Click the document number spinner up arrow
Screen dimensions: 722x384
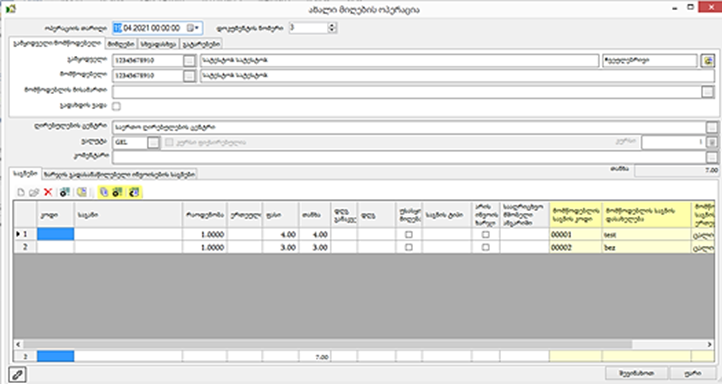point(332,25)
